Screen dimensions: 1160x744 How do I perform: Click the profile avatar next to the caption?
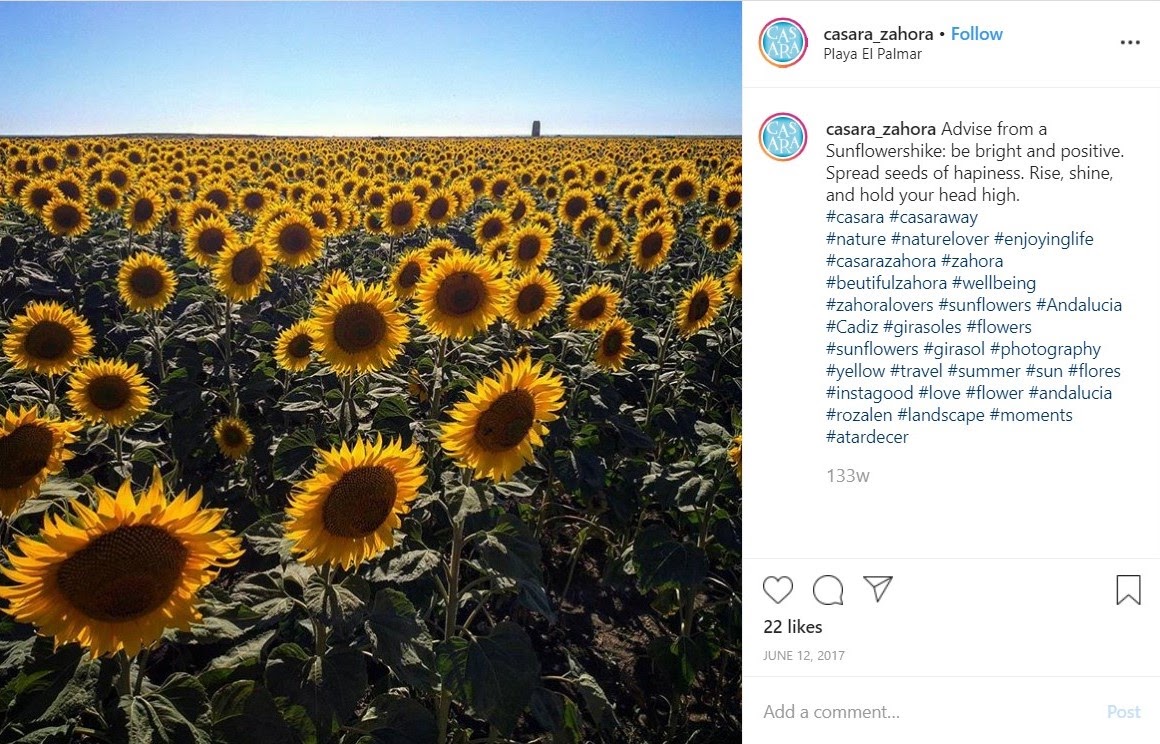click(785, 135)
